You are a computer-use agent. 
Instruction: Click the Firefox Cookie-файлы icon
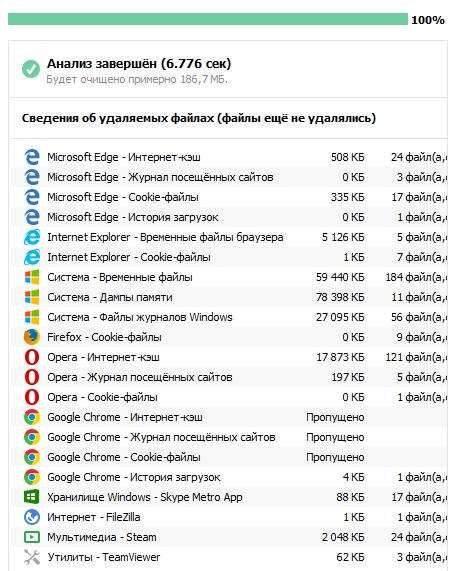pos(32,337)
